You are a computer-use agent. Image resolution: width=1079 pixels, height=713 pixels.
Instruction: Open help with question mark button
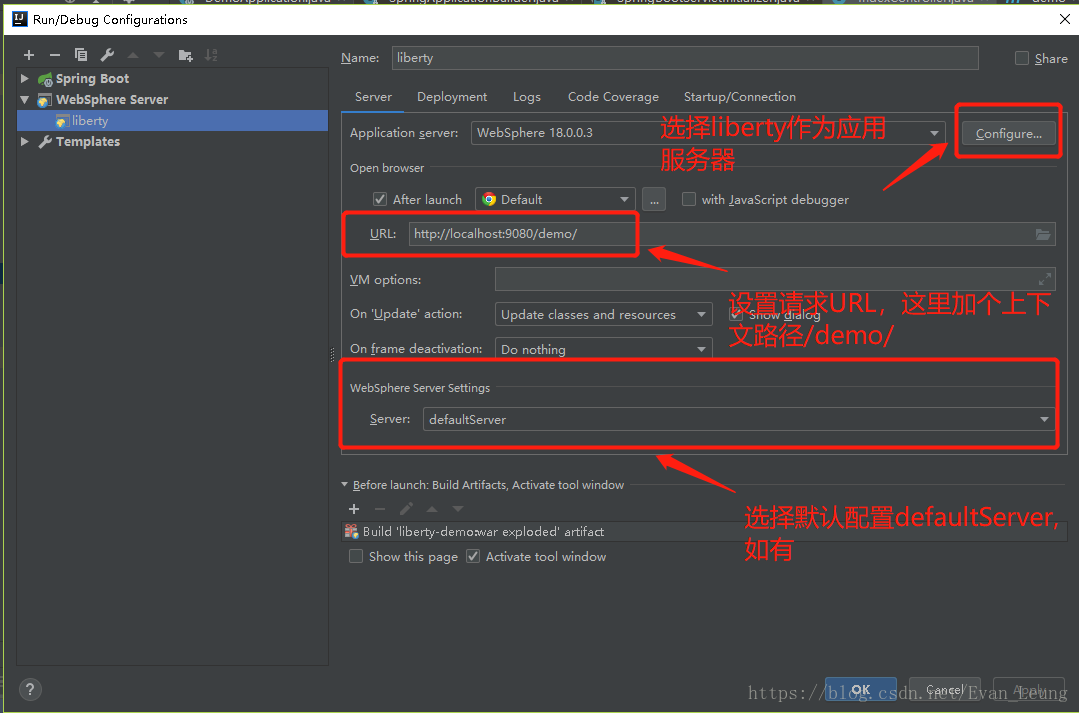tap(30, 689)
